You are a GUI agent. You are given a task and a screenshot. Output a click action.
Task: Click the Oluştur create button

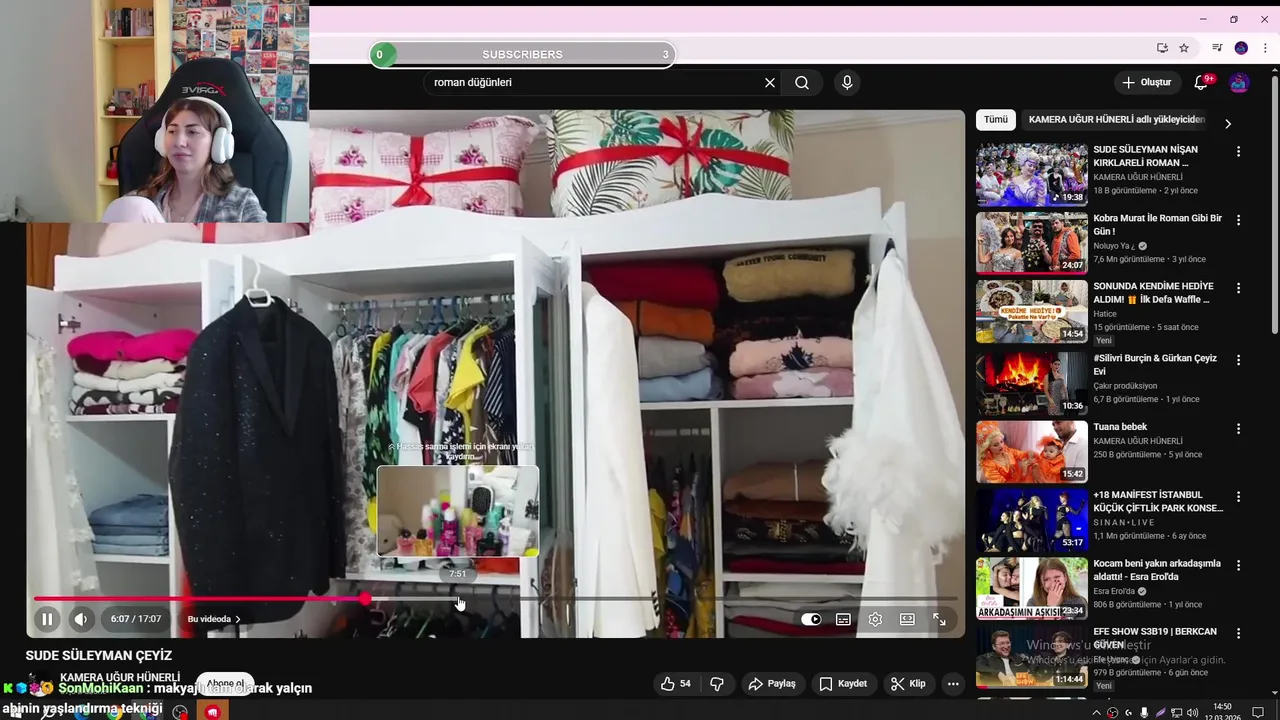coord(1146,83)
